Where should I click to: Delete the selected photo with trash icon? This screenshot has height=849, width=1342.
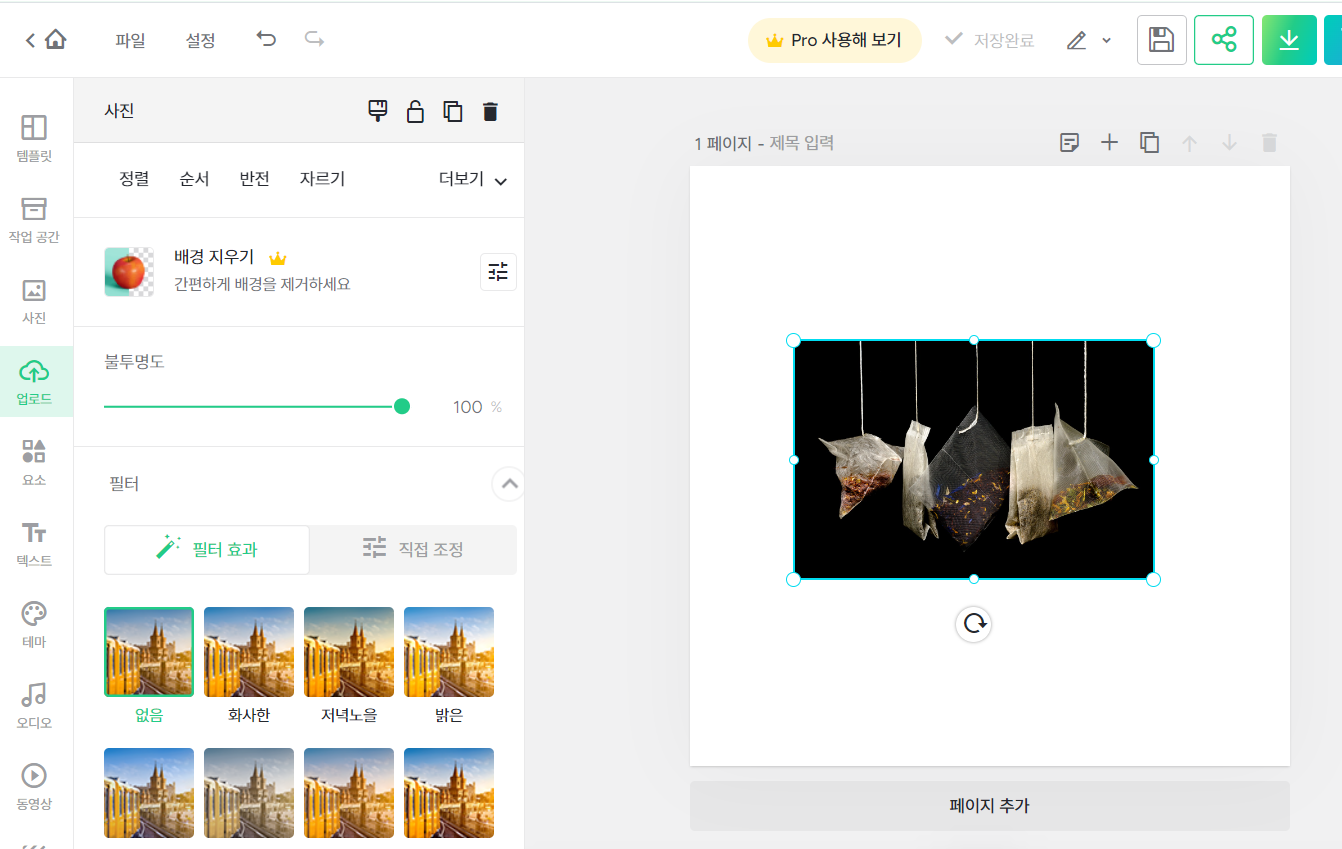pos(490,111)
